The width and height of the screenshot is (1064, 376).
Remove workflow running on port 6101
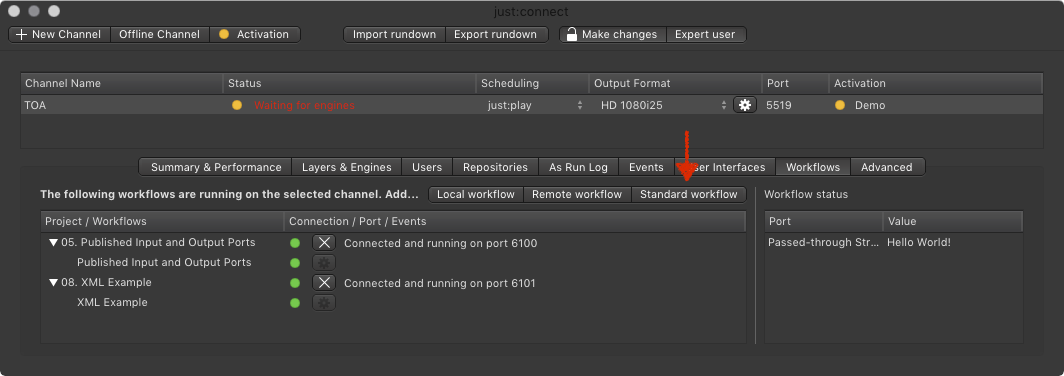[x=324, y=282]
